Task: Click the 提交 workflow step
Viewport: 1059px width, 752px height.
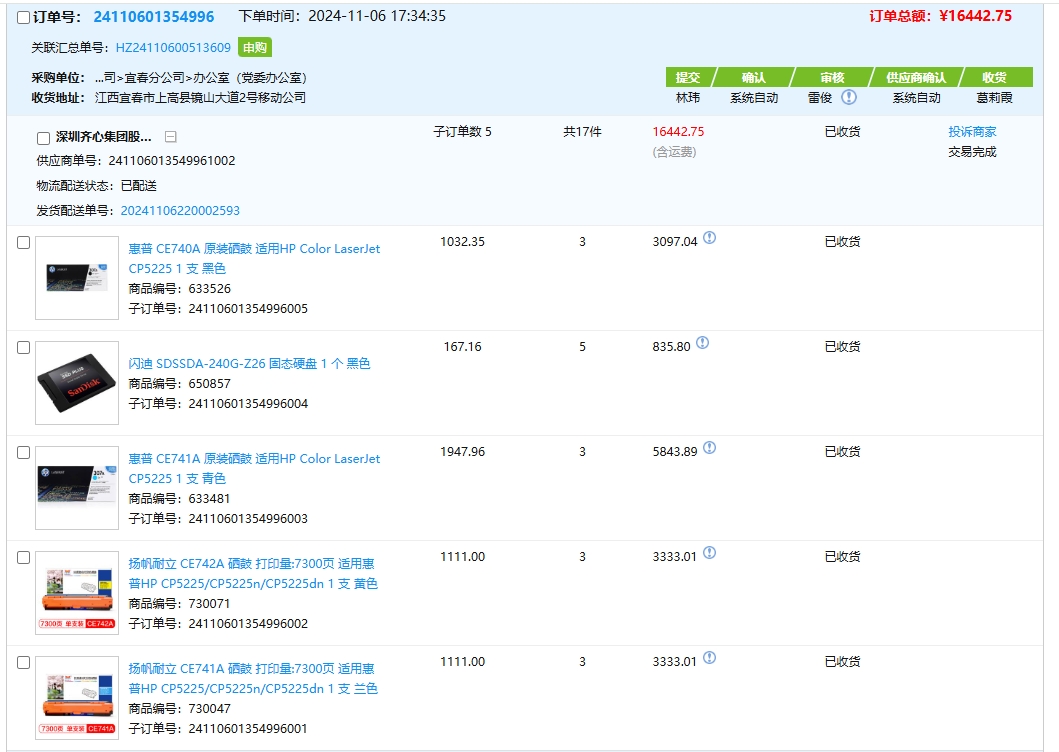Action: point(688,77)
